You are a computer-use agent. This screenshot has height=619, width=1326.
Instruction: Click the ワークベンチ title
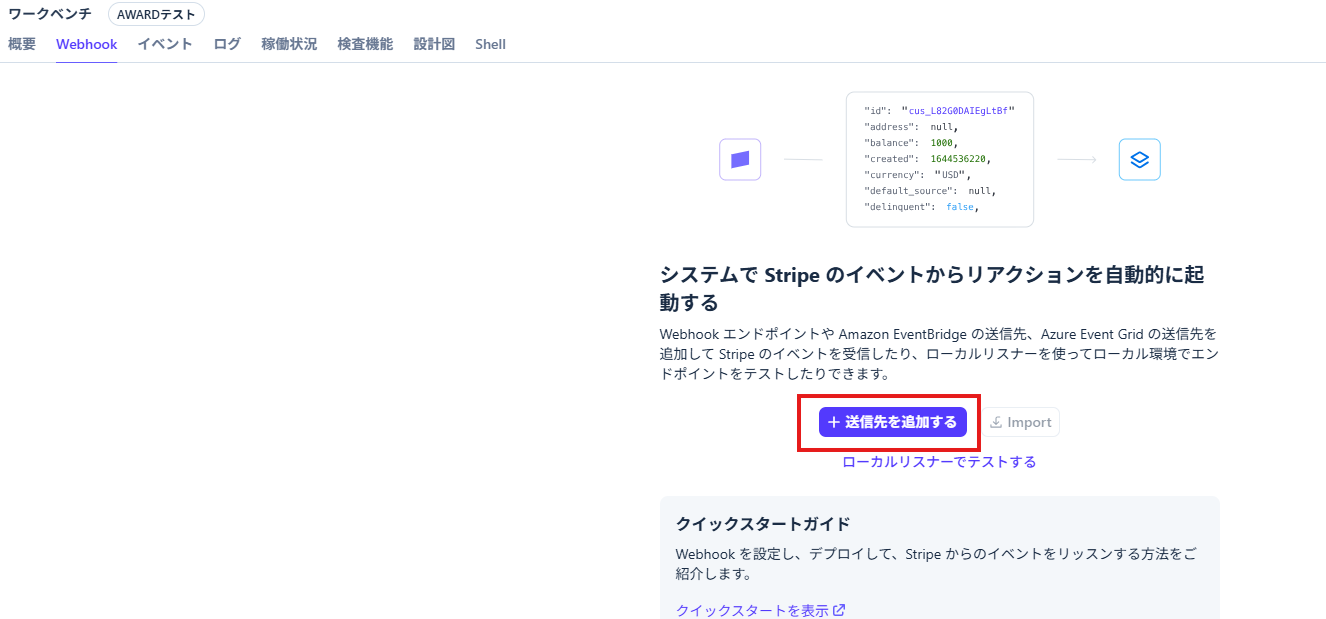[50, 14]
